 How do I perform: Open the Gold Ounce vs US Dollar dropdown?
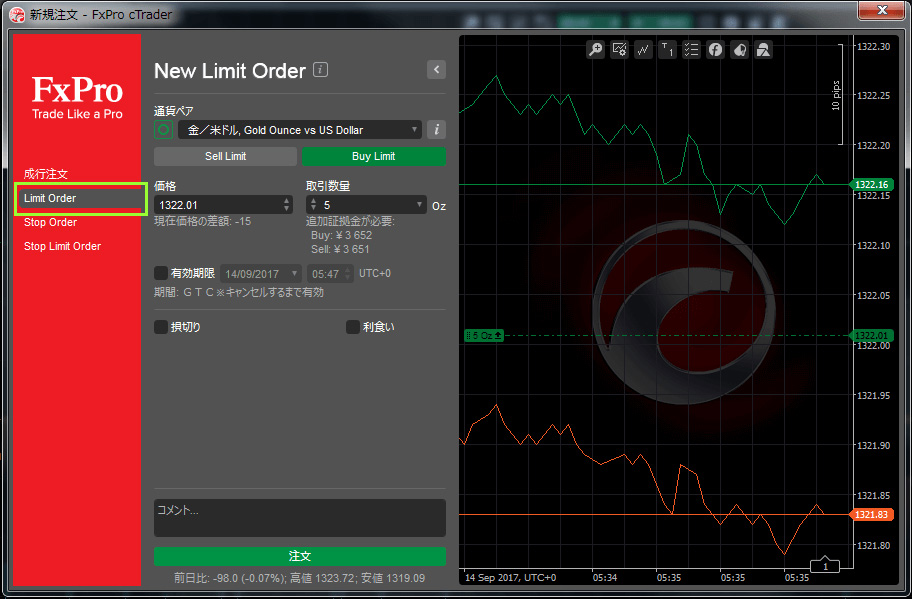[x=300, y=130]
